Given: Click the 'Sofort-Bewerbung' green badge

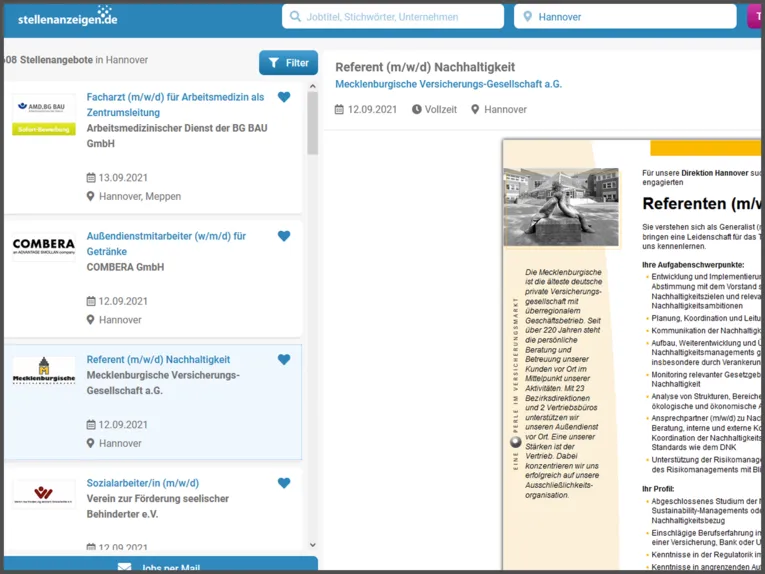Looking at the screenshot, I should click(x=44, y=129).
